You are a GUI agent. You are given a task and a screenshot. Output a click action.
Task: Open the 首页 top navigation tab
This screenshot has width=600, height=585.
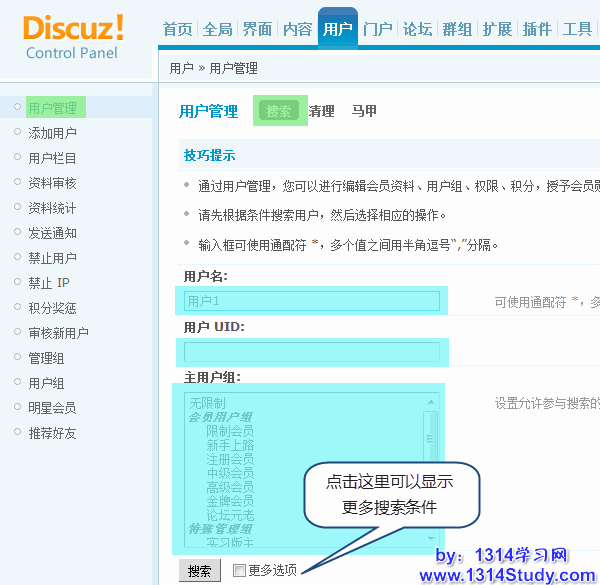tap(178, 29)
